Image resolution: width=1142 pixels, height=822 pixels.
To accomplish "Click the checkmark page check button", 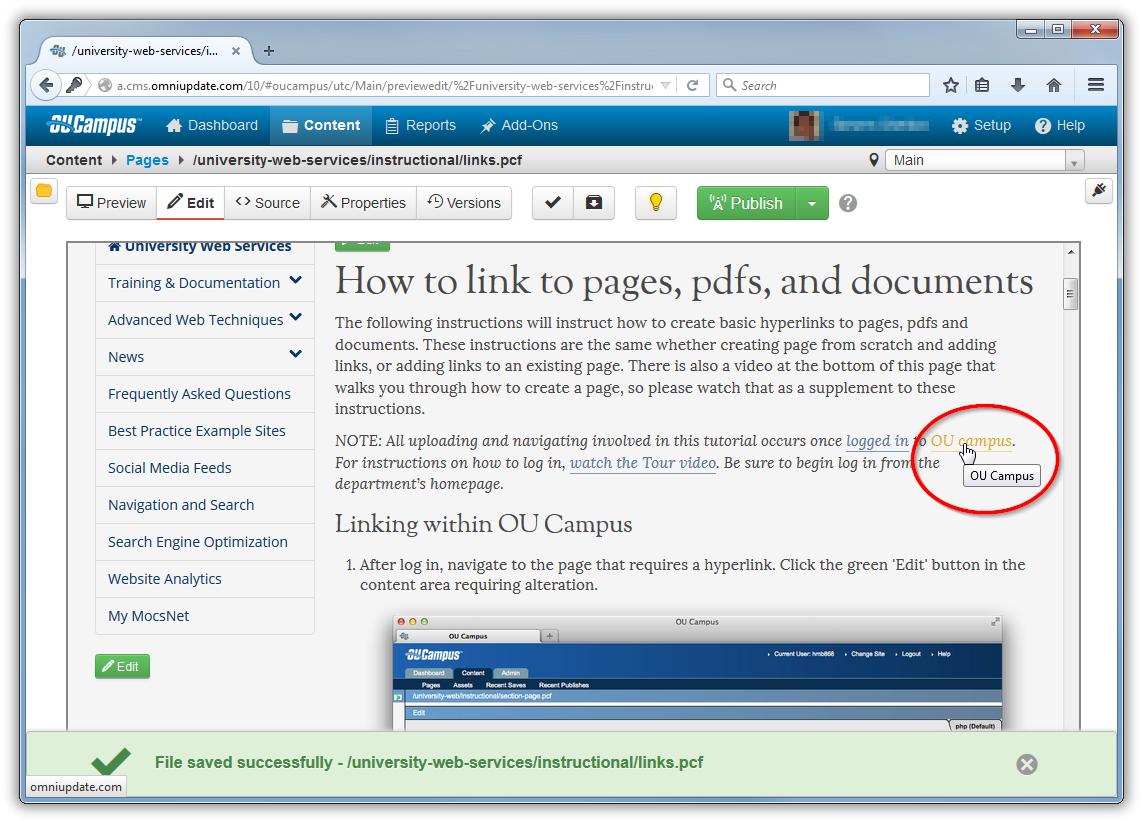I will click(x=553, y=203).
